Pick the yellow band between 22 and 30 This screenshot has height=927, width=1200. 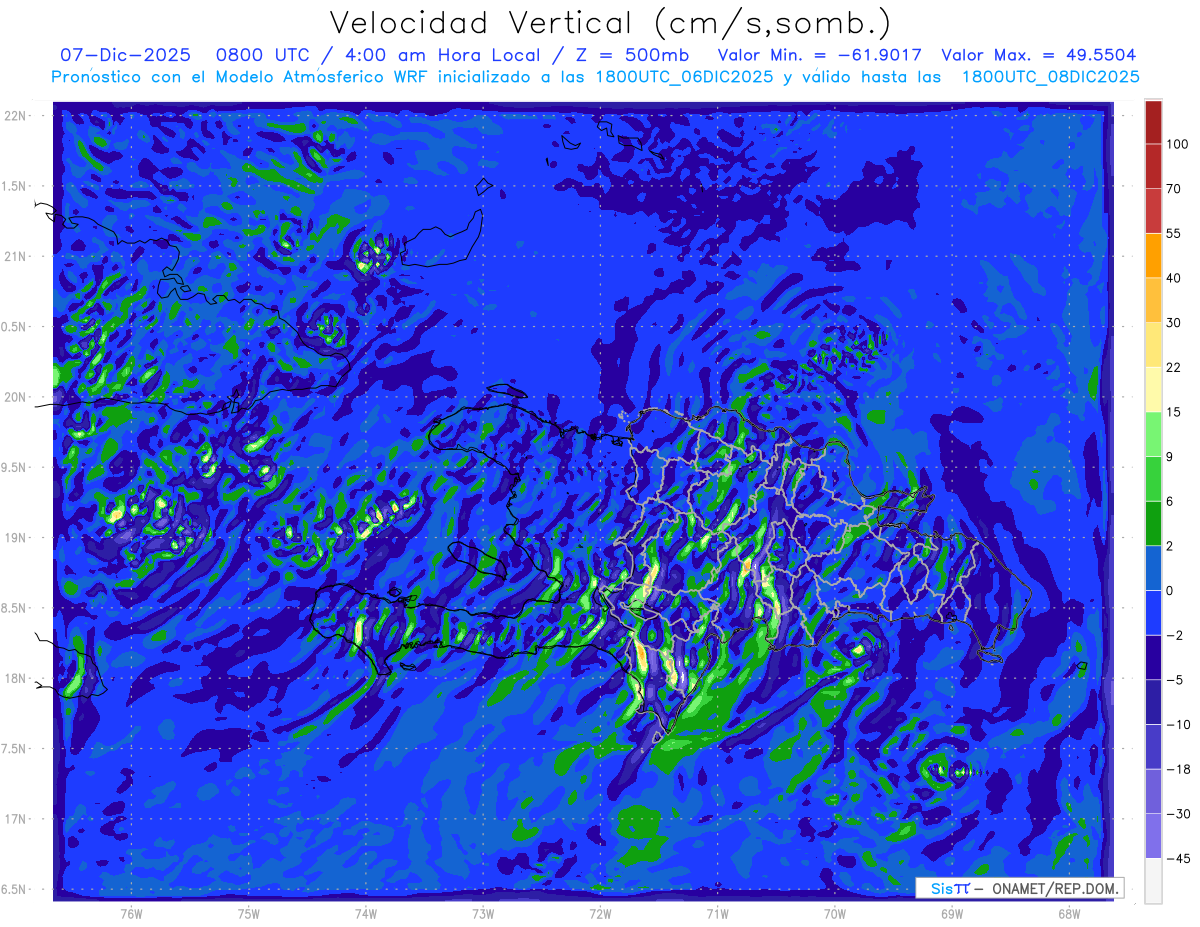pyautogui.click(x=1153, y=345)
